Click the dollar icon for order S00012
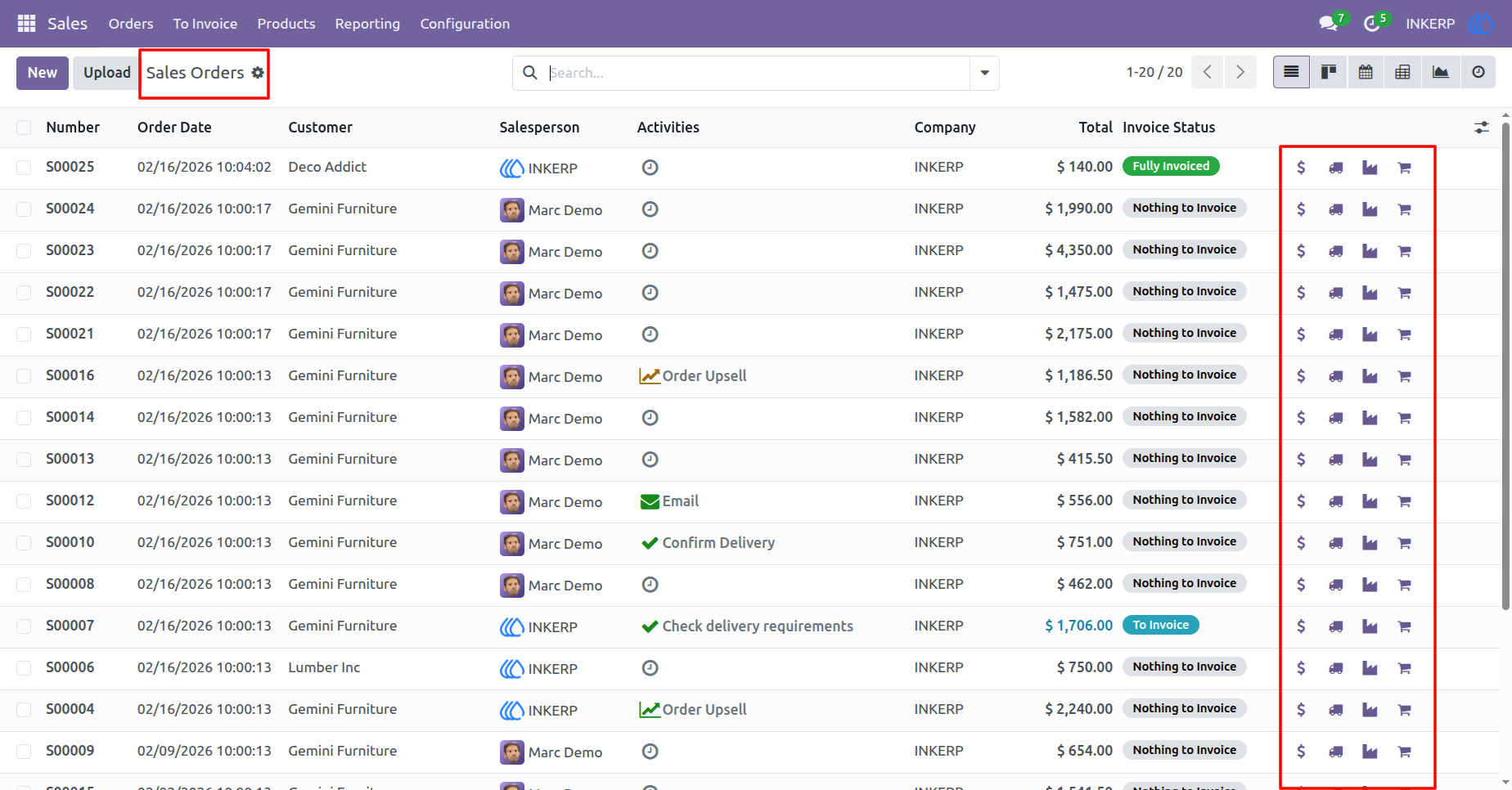The height and width of the screenshot is (790, 1512). (1301, 501)
